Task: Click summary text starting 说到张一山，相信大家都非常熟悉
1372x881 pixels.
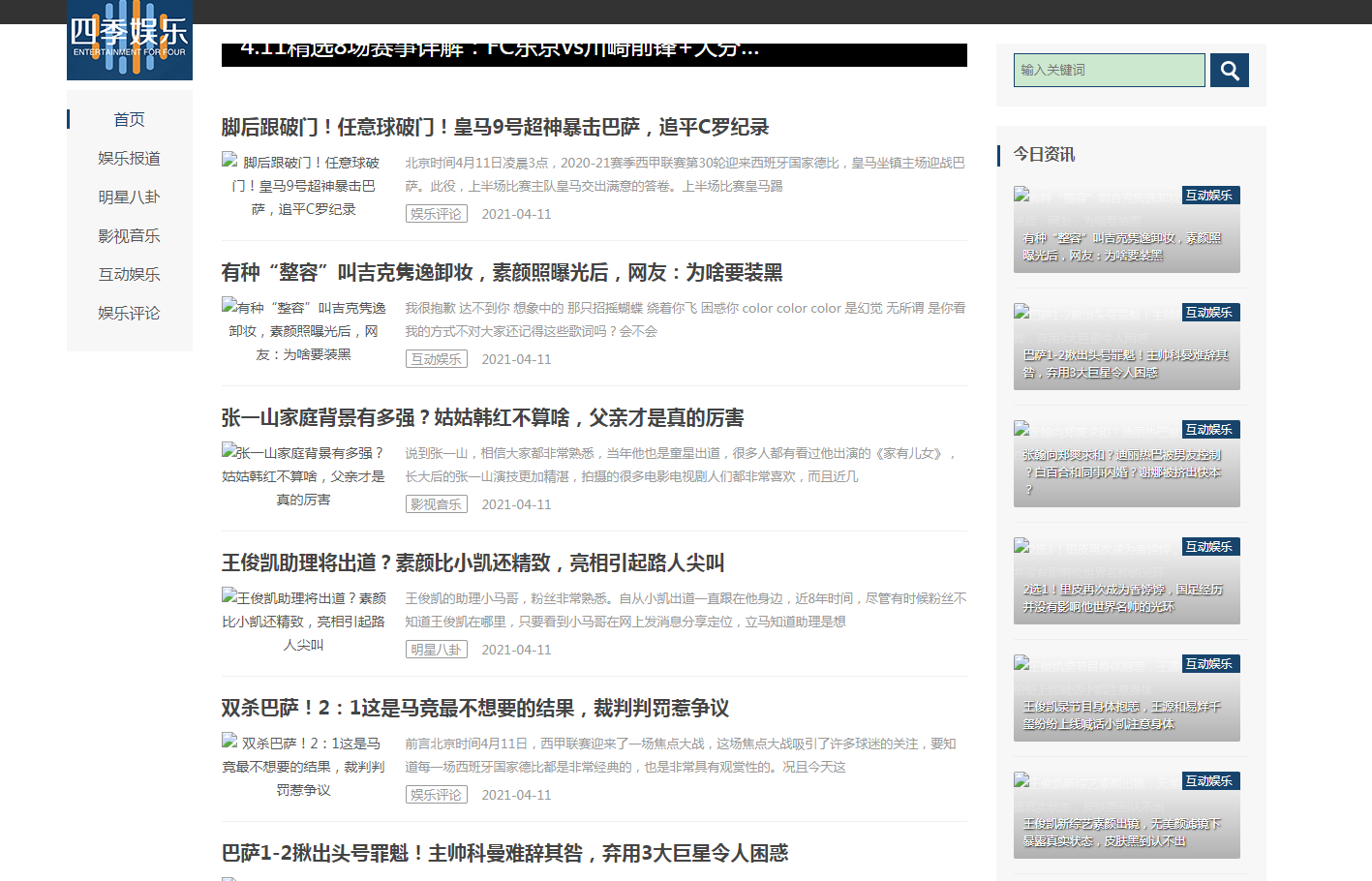Action: pyautogui.click(x=682, y=465)
